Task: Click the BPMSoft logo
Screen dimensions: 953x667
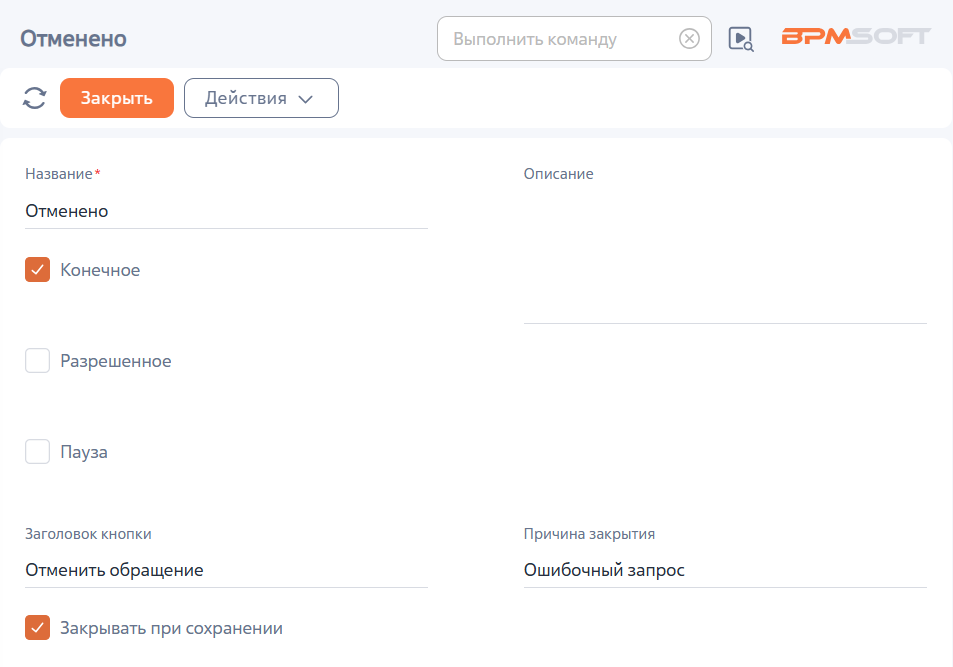Action: coord(856,36)
